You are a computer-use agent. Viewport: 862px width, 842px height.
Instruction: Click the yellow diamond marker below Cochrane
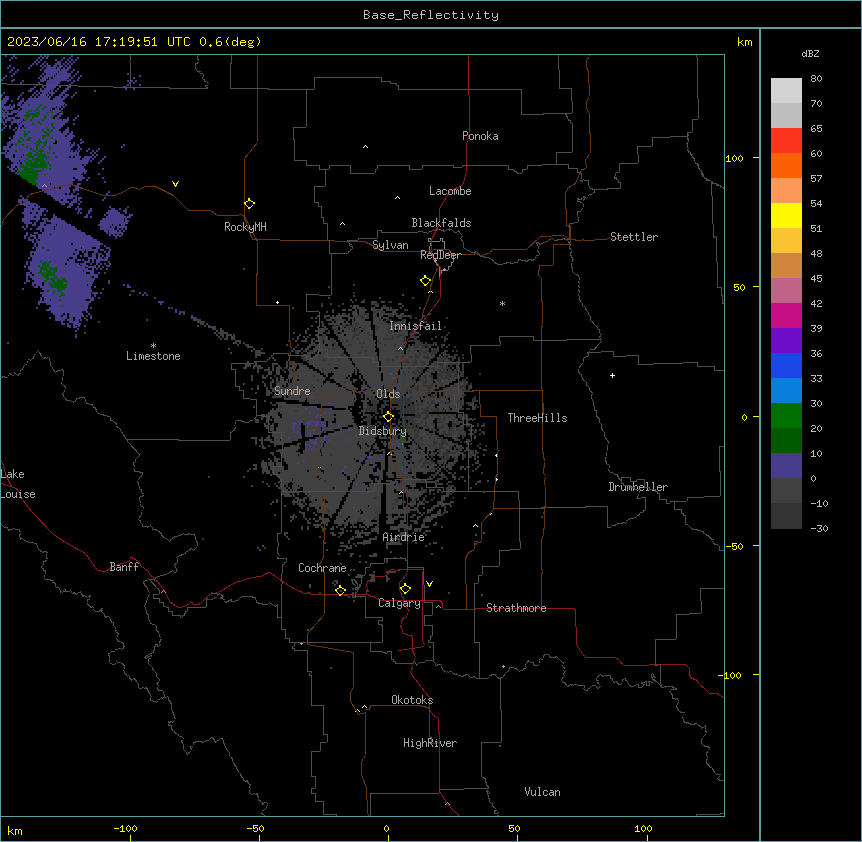click(340, 590)
